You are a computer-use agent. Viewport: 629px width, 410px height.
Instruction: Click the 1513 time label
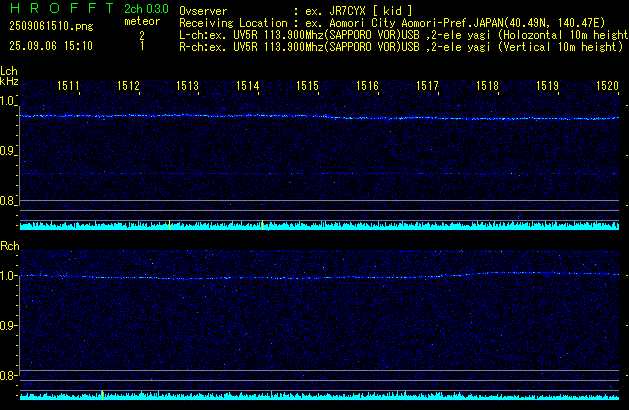(188, 86)
